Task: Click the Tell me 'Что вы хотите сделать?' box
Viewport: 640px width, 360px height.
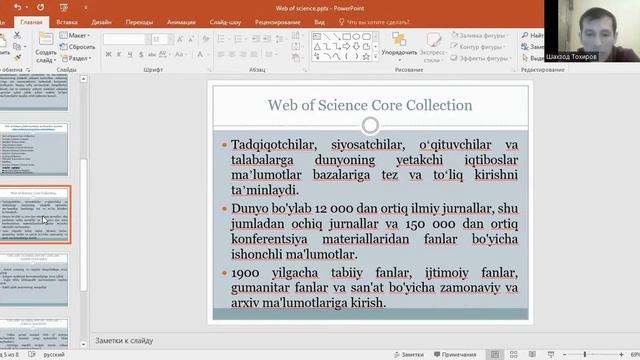Action: coord(374,22)
